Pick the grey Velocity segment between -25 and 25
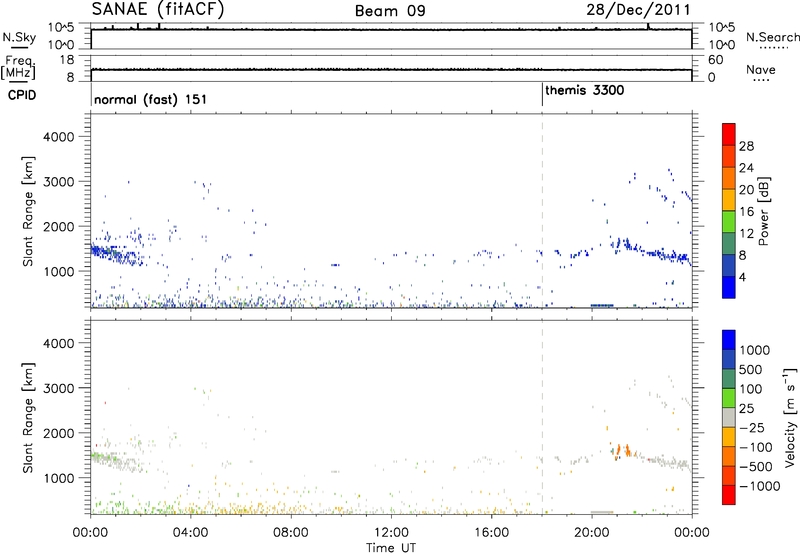800x554 pixels. [x=729, y=417]
